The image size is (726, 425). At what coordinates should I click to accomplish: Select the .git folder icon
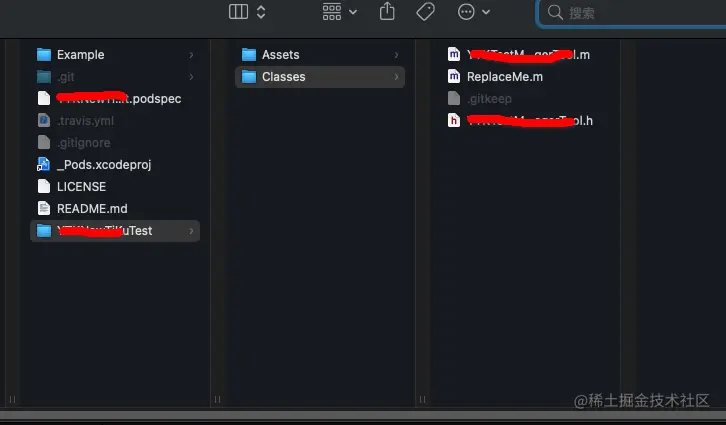(x=44, y=76)
